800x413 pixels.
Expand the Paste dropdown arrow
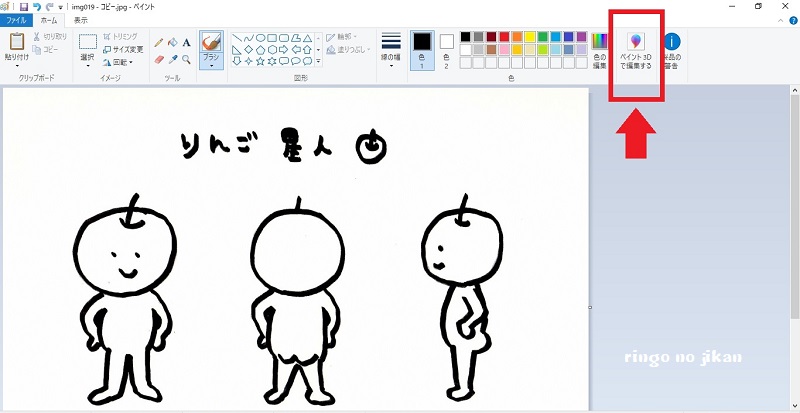tap(17, 65)
